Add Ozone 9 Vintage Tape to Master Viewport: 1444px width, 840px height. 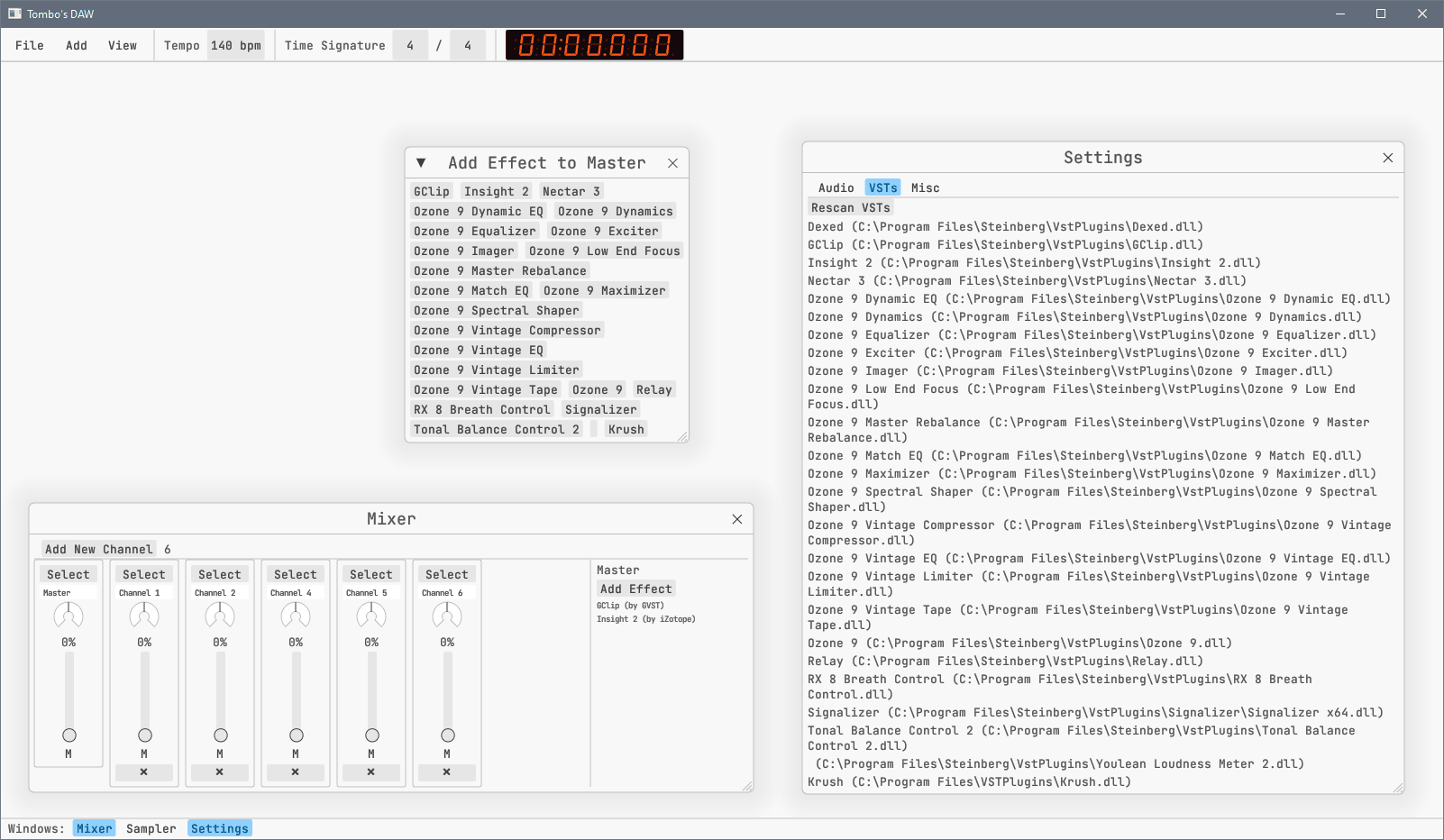486,390
